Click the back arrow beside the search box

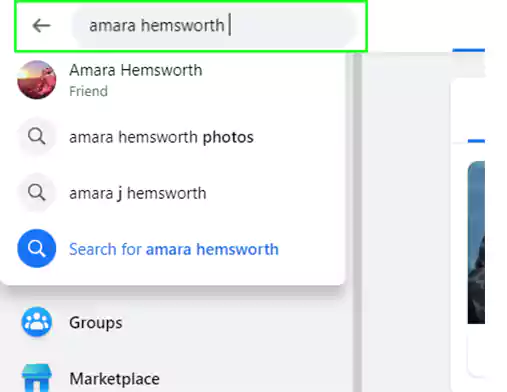41,26
